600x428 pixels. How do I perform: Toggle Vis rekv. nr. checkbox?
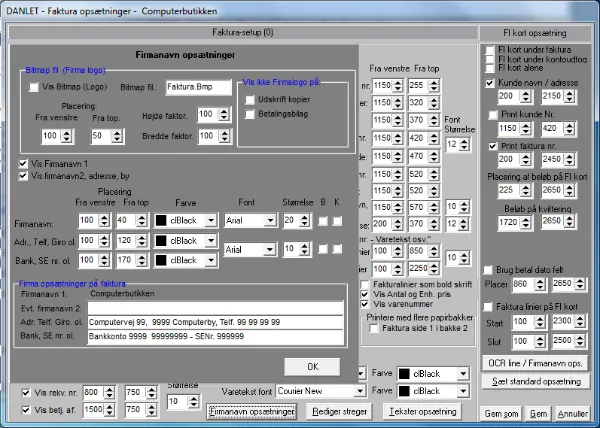click(26, 393)
